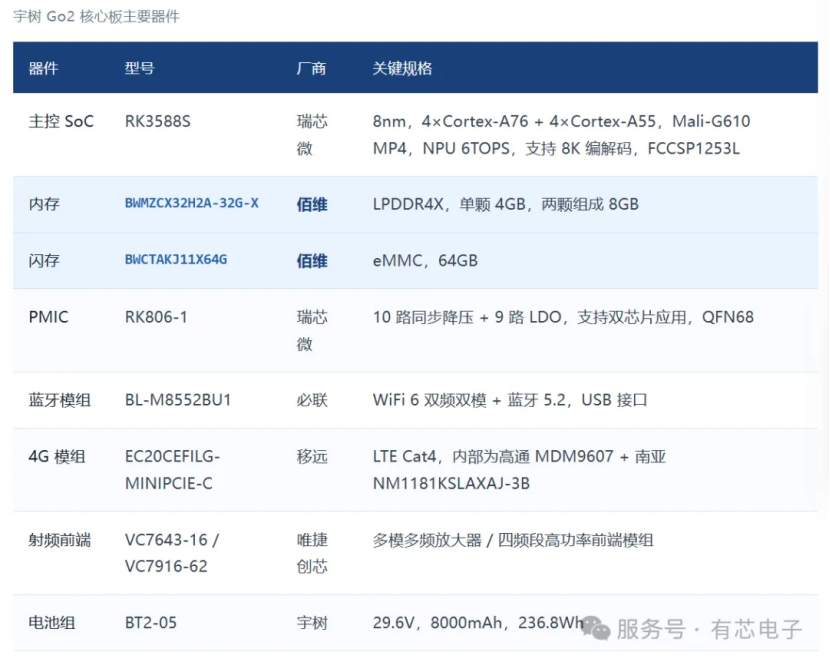Click the "闪存" row label
This screenshot has width=830, height=662.
[44, 261]
